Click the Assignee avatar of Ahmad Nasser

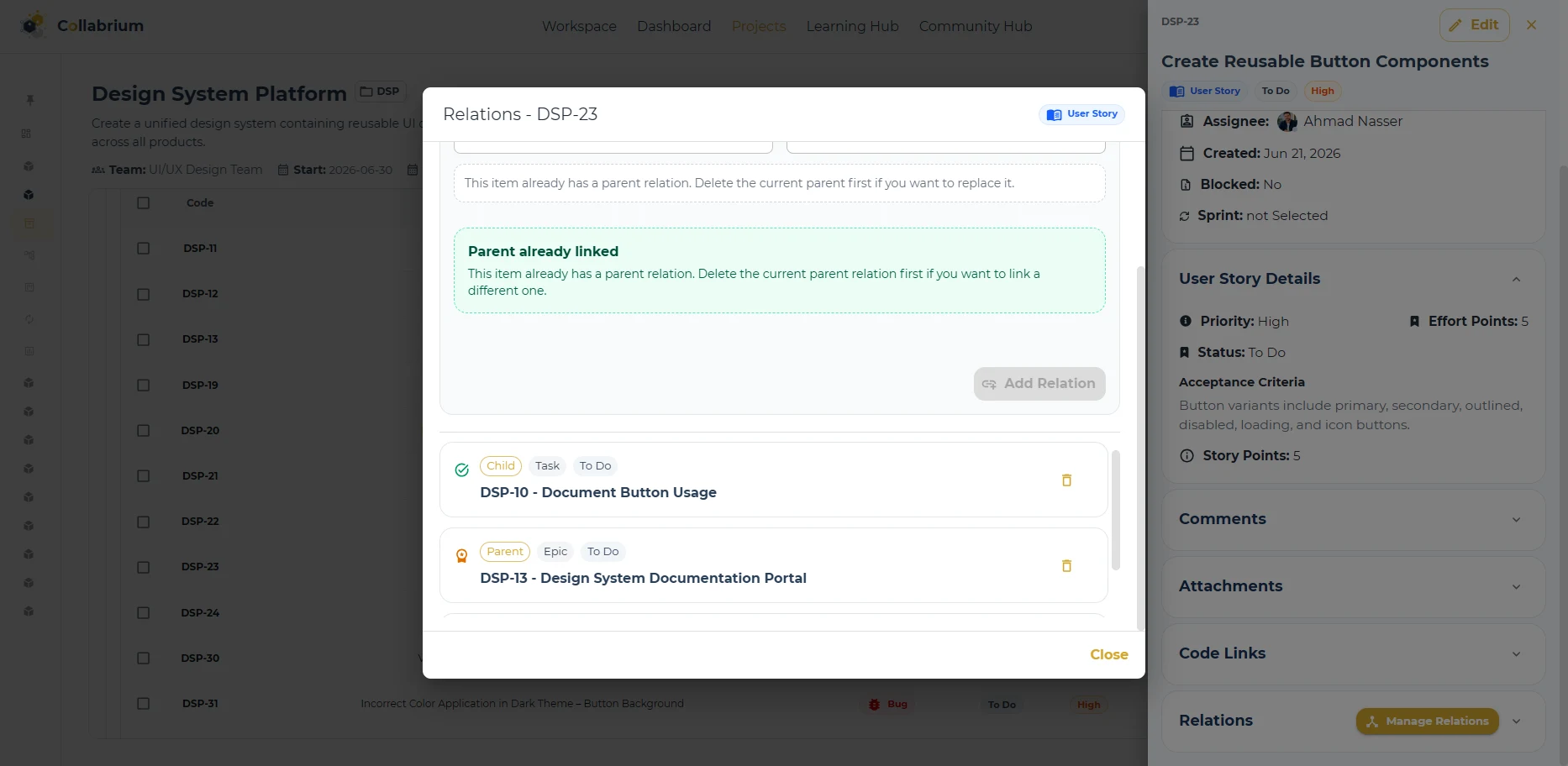tap(1287, 122)
